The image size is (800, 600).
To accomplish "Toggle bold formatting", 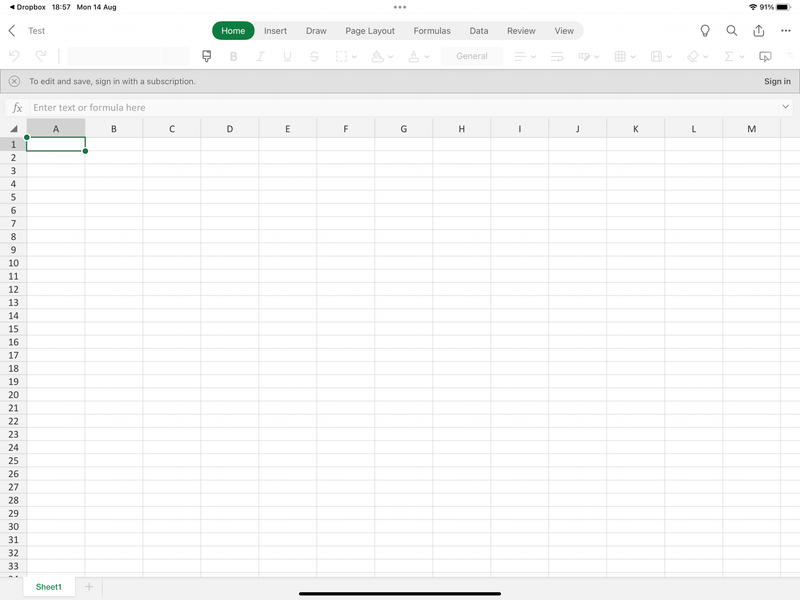I will tap(233, 57).
